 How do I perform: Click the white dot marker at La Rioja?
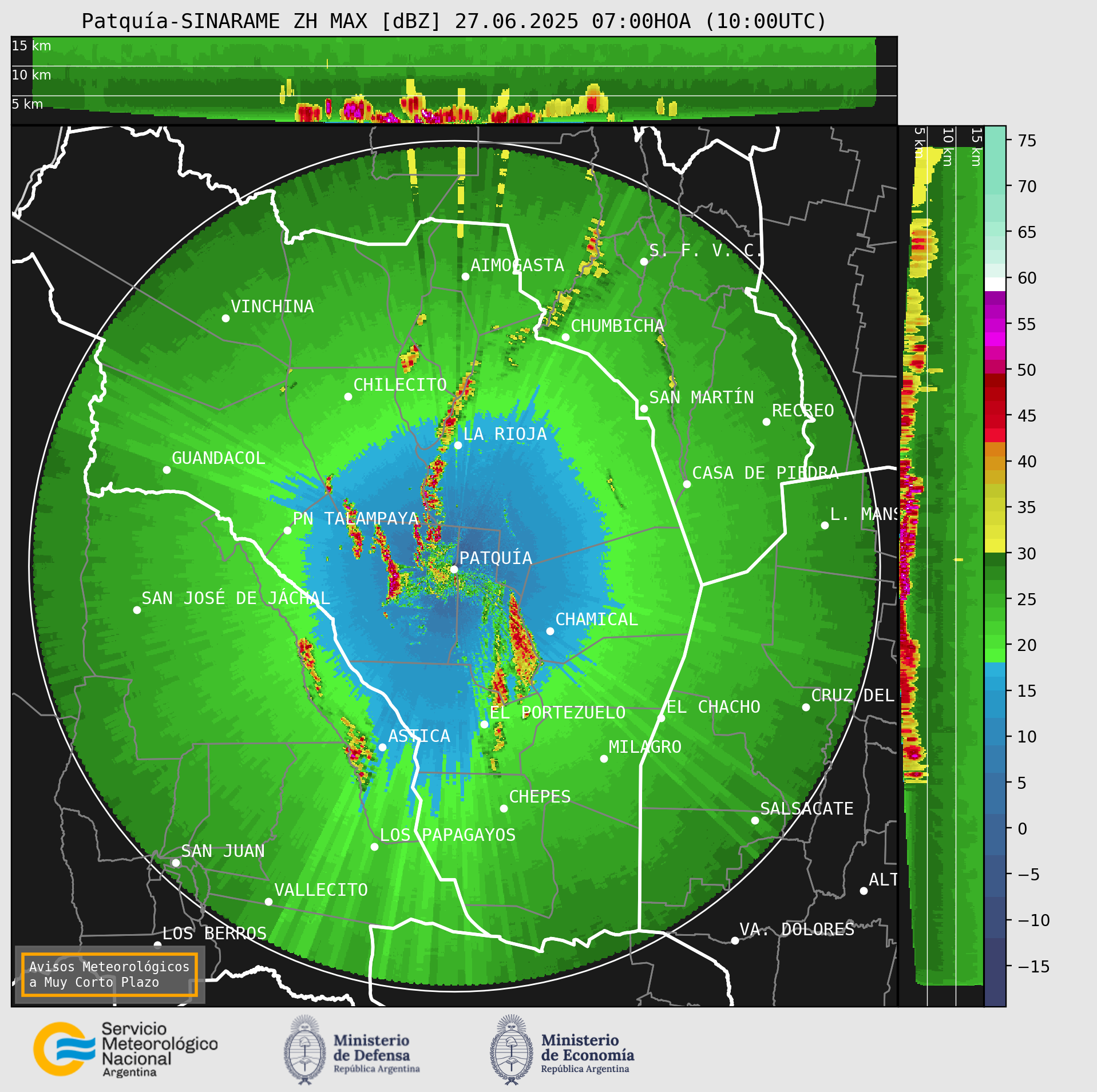(458, 445)
